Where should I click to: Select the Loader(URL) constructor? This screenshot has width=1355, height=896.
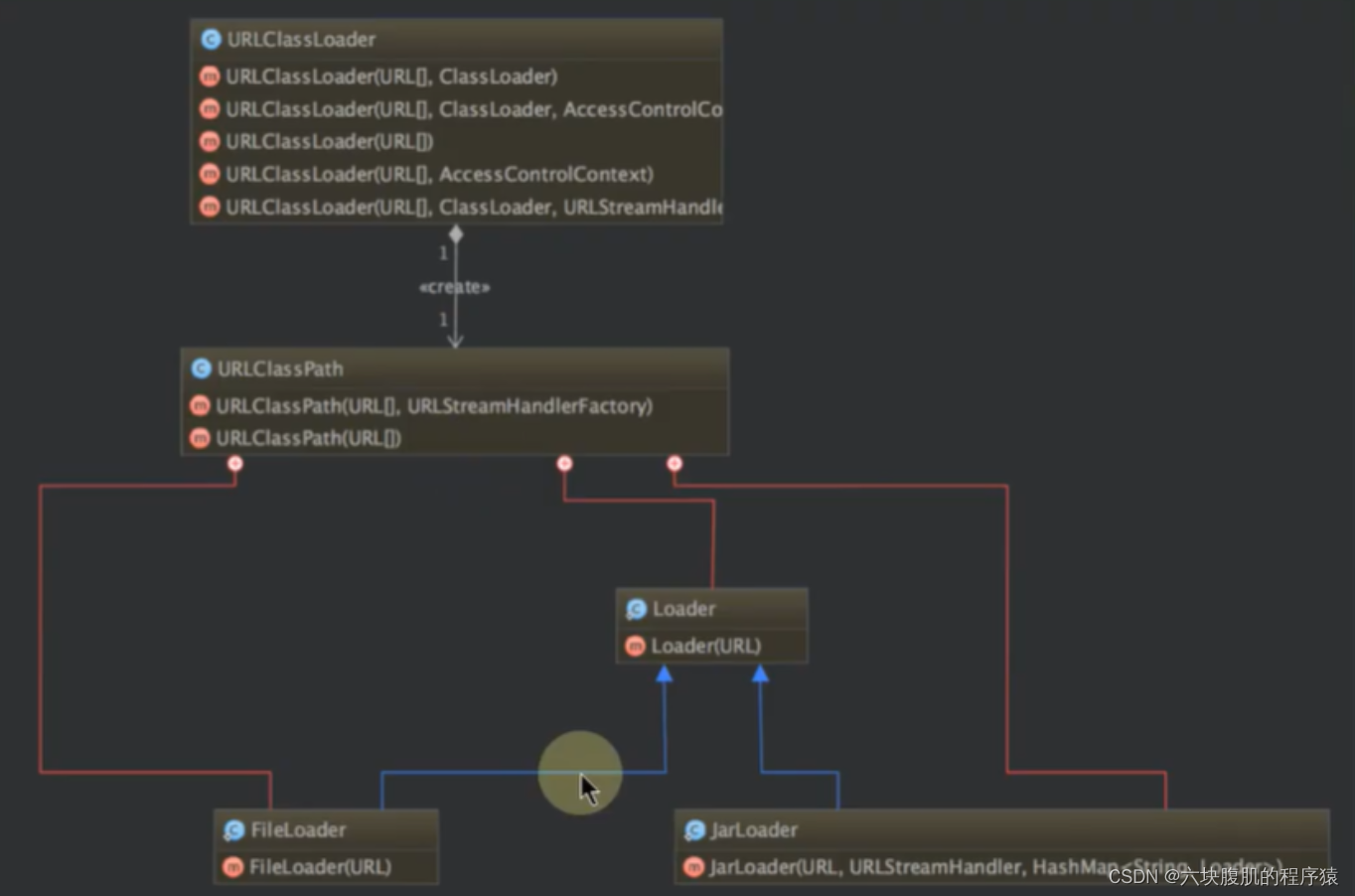(706, 646)
